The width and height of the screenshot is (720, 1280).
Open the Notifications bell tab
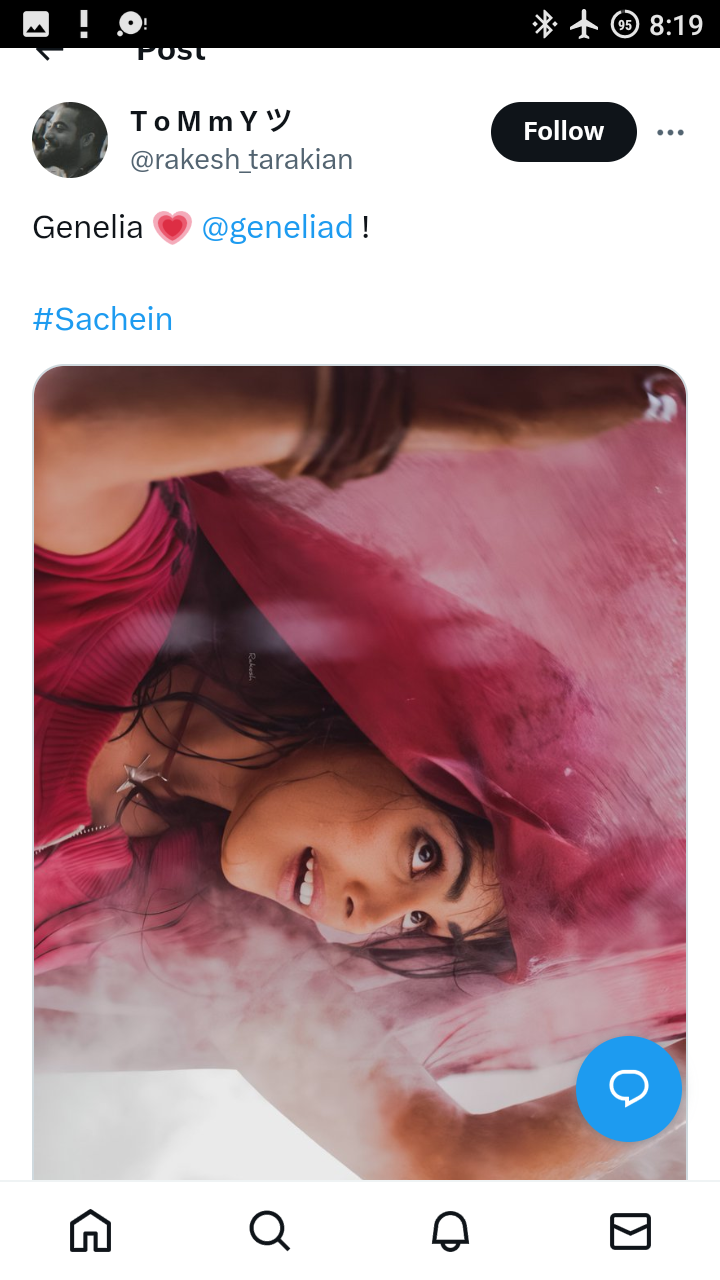coord(450,1231)
